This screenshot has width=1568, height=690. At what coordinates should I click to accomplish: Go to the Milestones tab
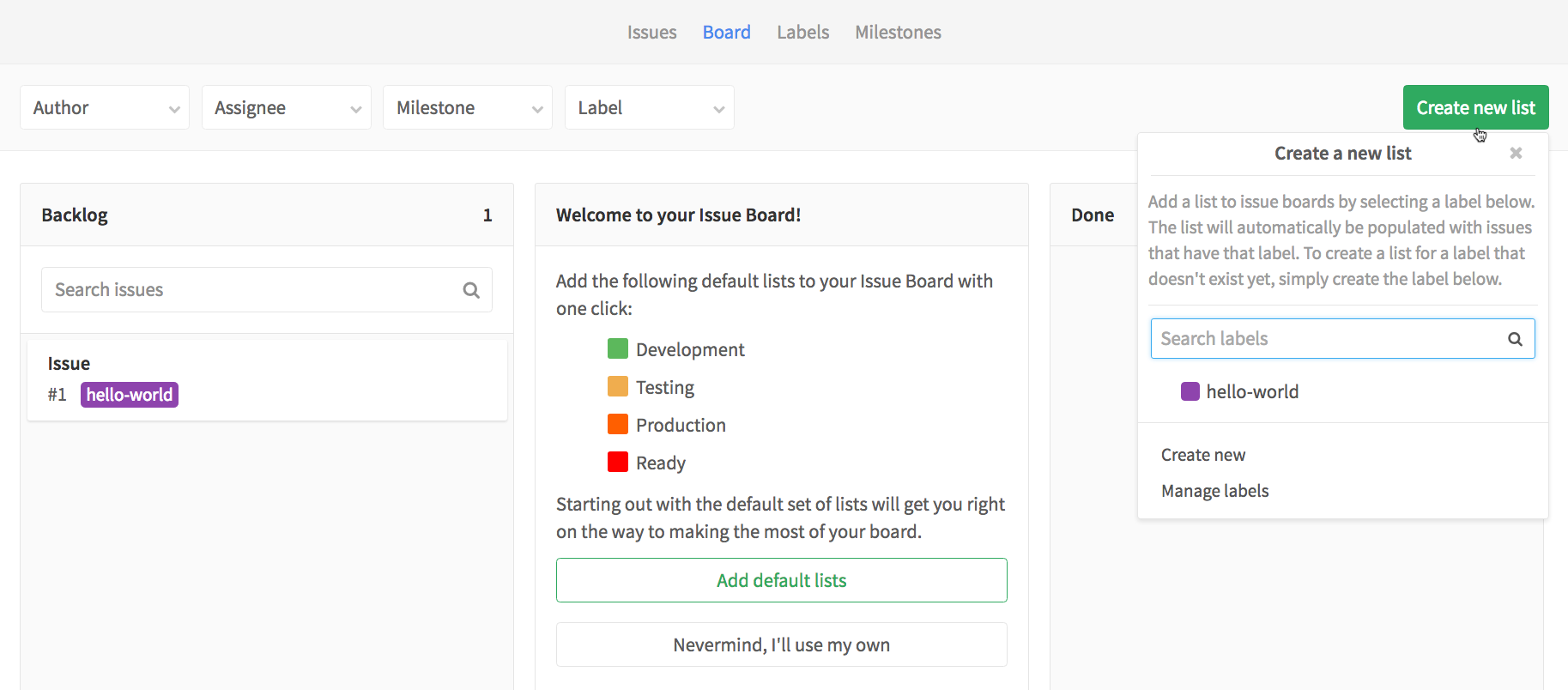tap(898, 33)
